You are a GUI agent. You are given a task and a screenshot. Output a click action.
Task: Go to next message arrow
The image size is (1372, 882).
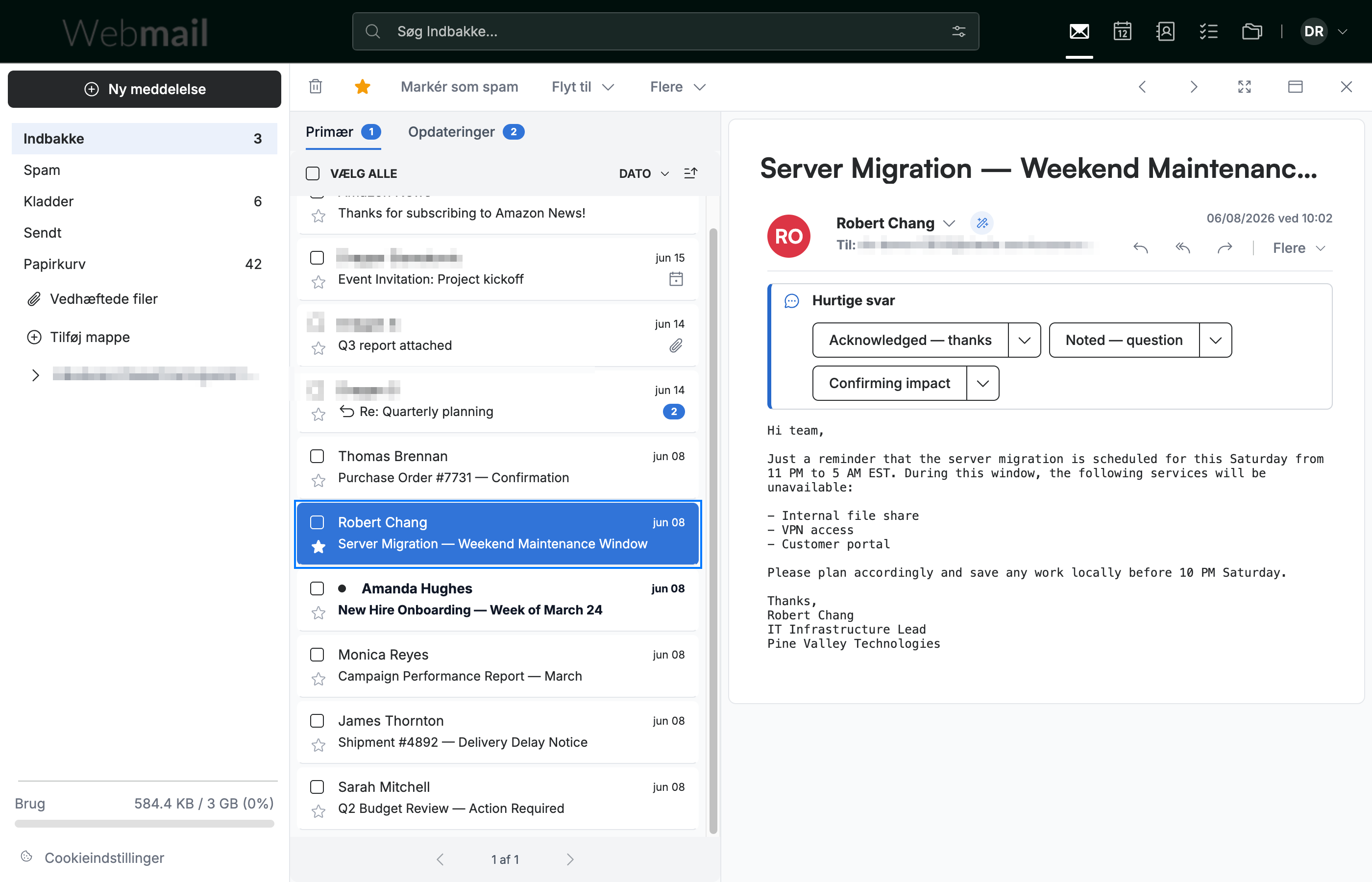coord(1193,86)
